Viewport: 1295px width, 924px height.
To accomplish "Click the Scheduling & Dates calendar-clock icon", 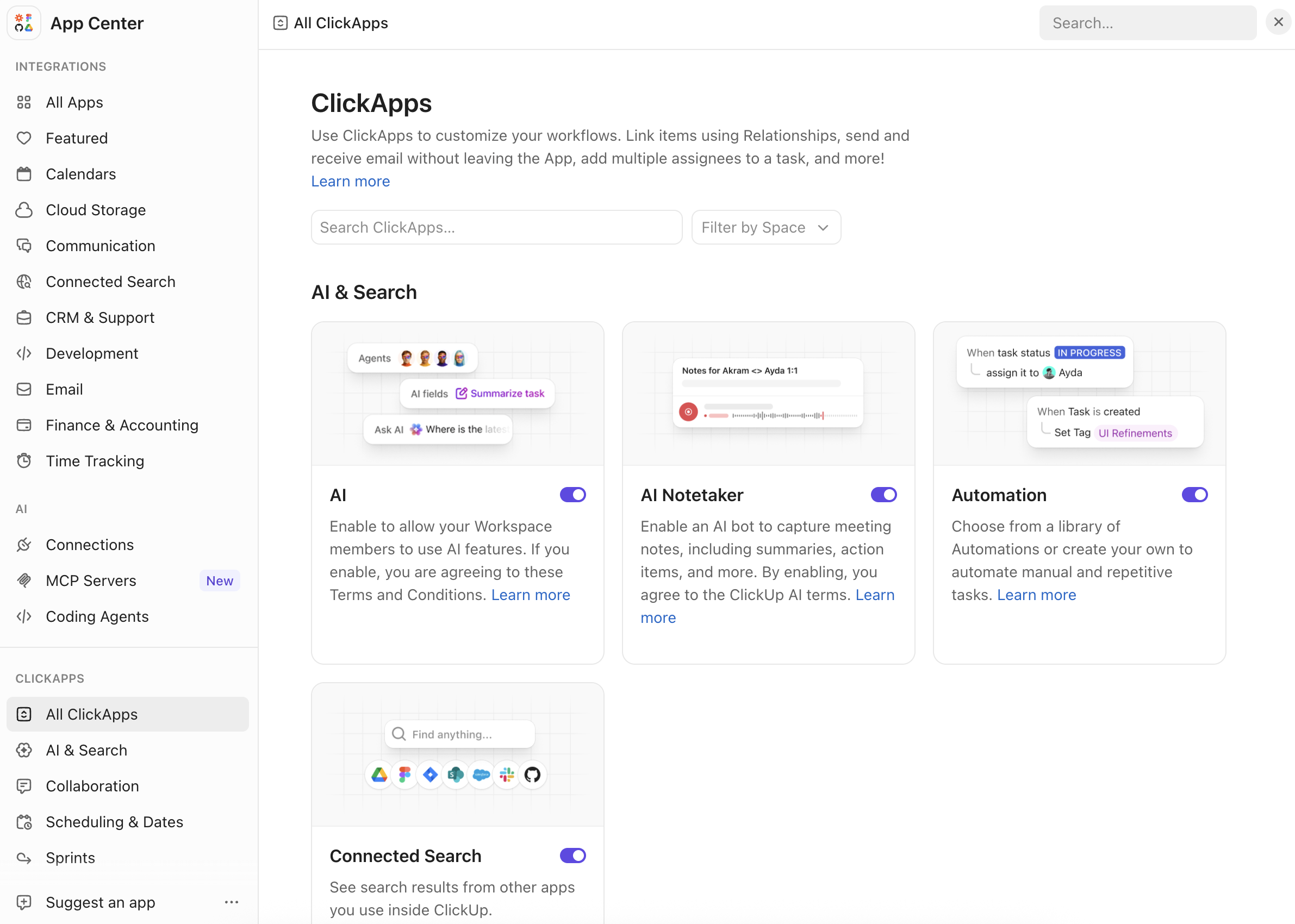I will 24,822.
